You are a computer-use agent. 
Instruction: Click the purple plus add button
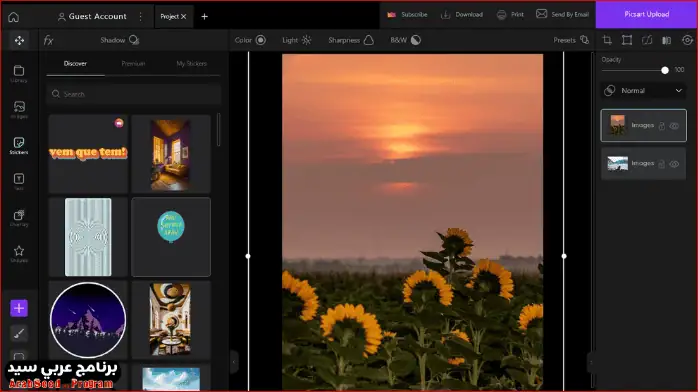19,308
